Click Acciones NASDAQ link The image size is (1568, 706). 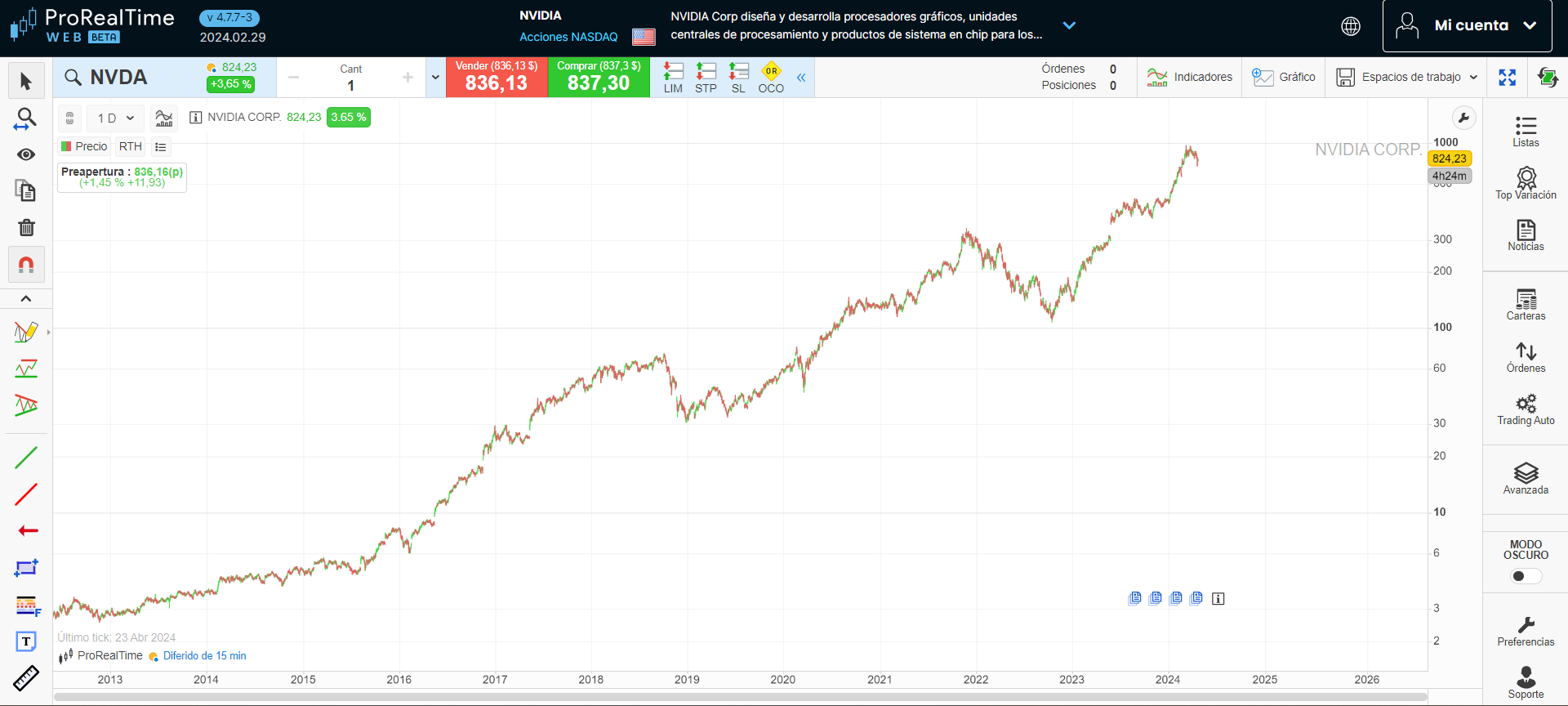click(x=568, y=37)
